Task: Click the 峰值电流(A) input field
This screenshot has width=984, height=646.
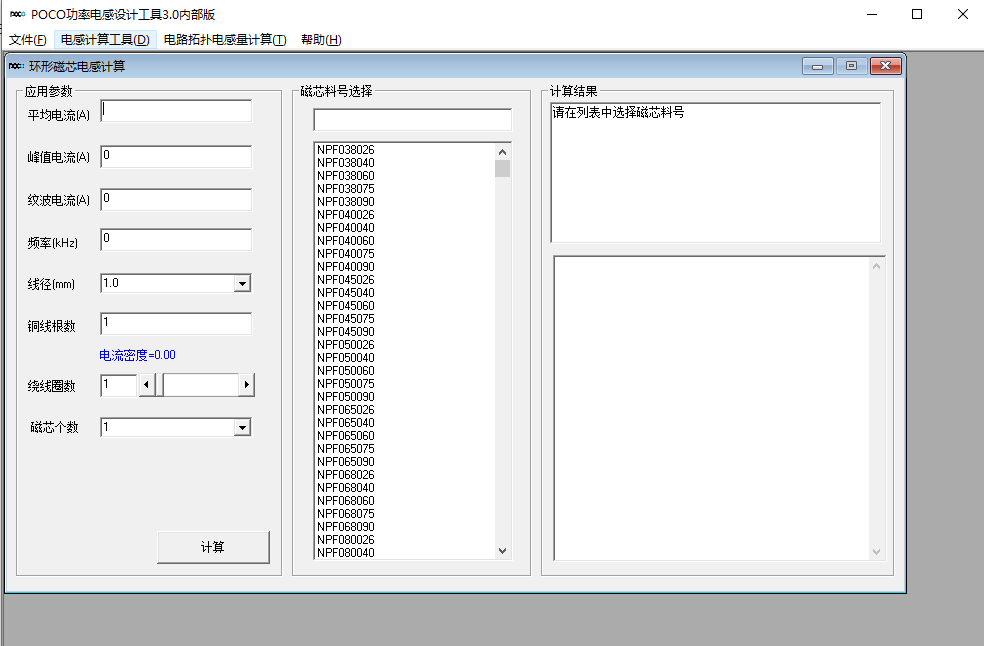Action: pos(176,156)
